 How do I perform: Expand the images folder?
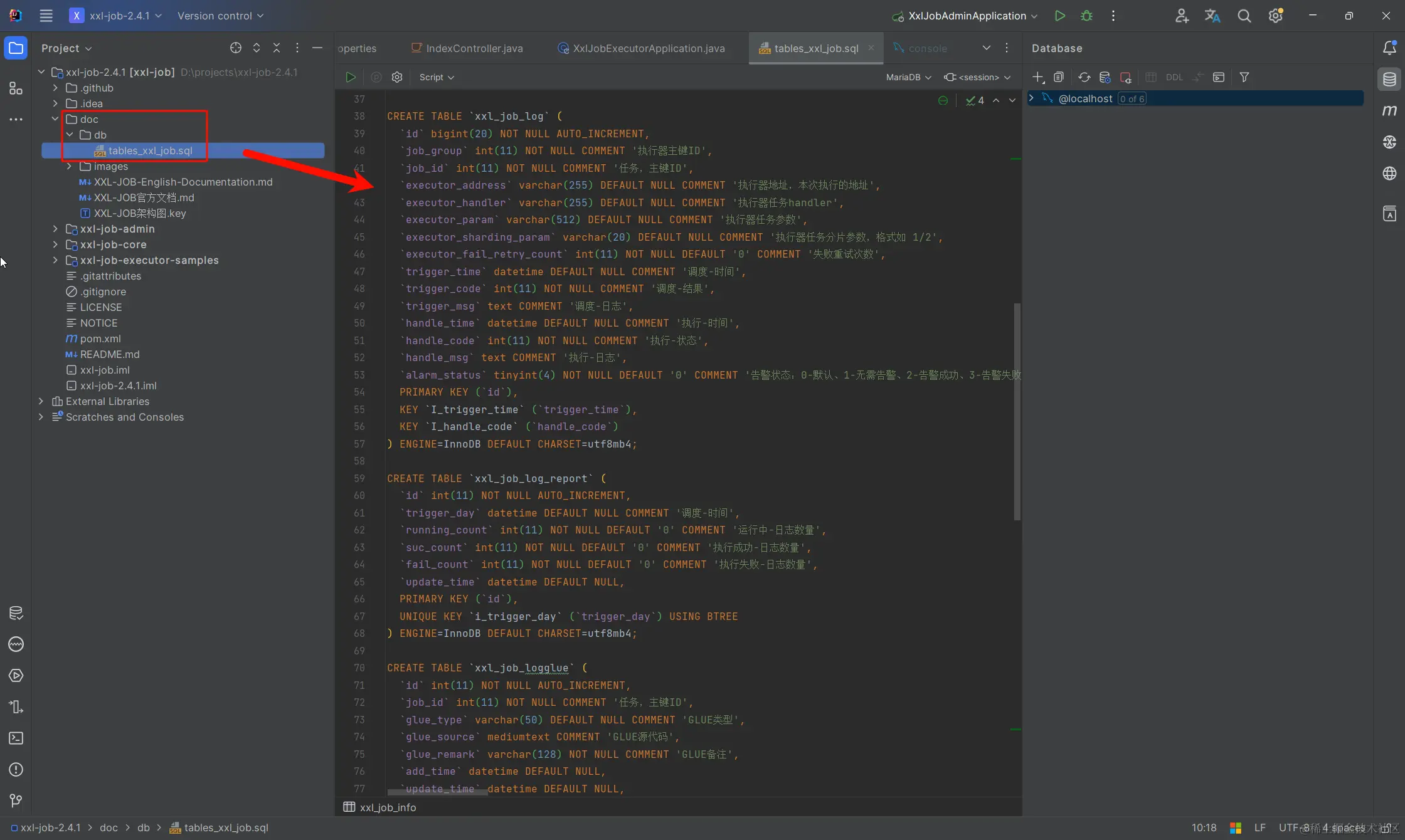69,166
